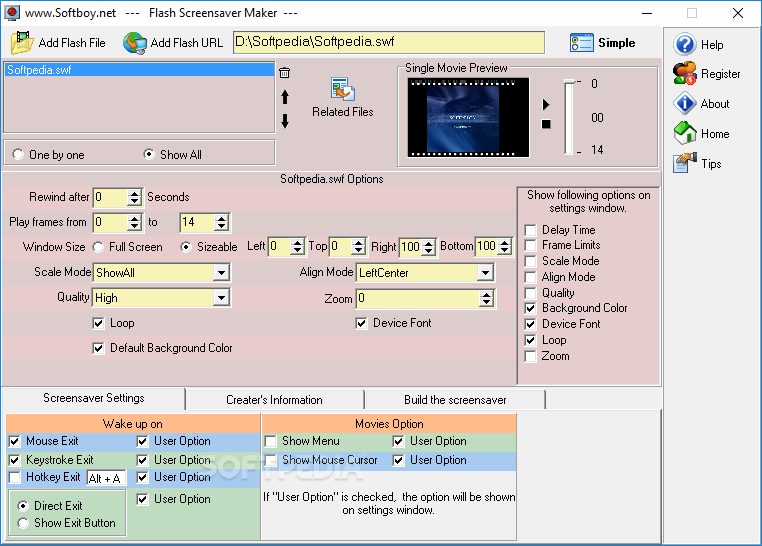Open Help
Viewport: 762px width, 546px height.
[x=698, y=45]
